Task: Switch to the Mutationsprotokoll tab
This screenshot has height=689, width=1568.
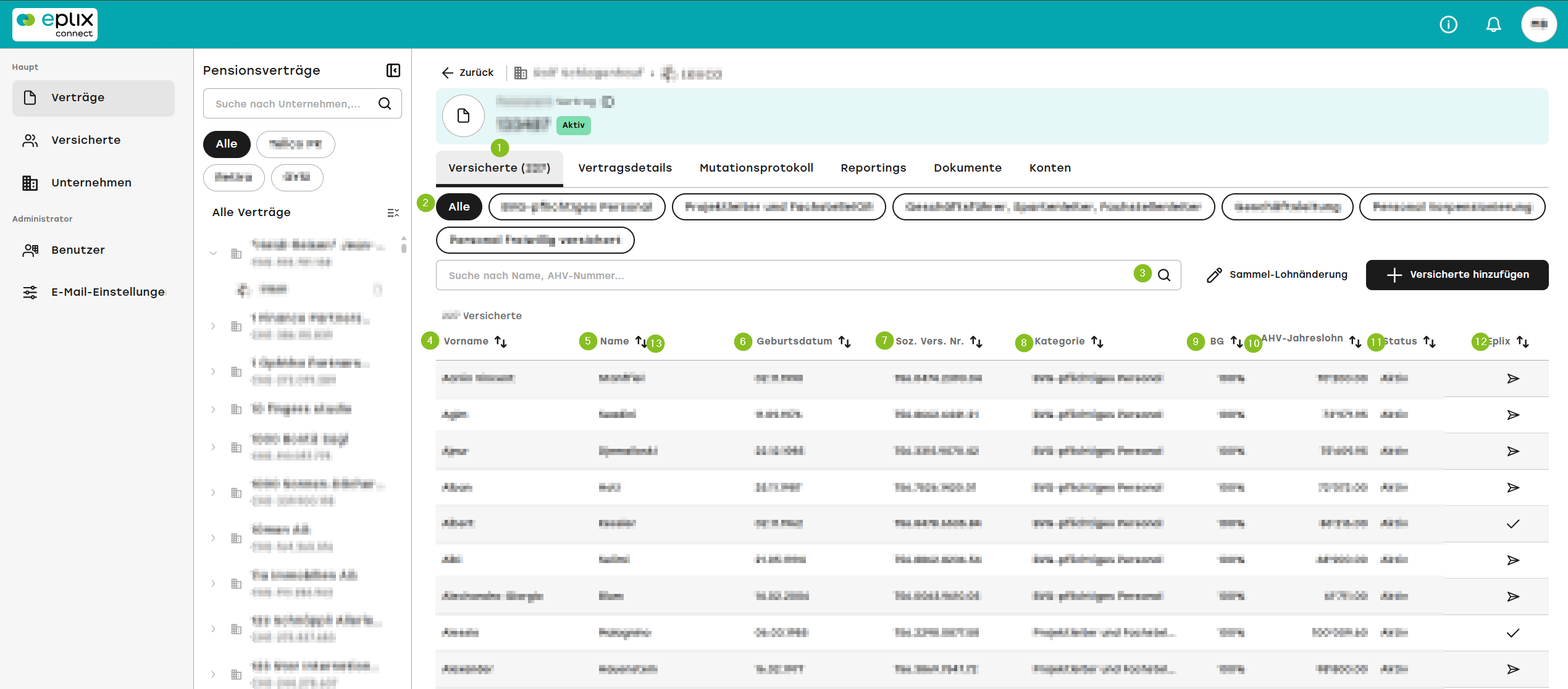Action: click(x=756, y=168)
